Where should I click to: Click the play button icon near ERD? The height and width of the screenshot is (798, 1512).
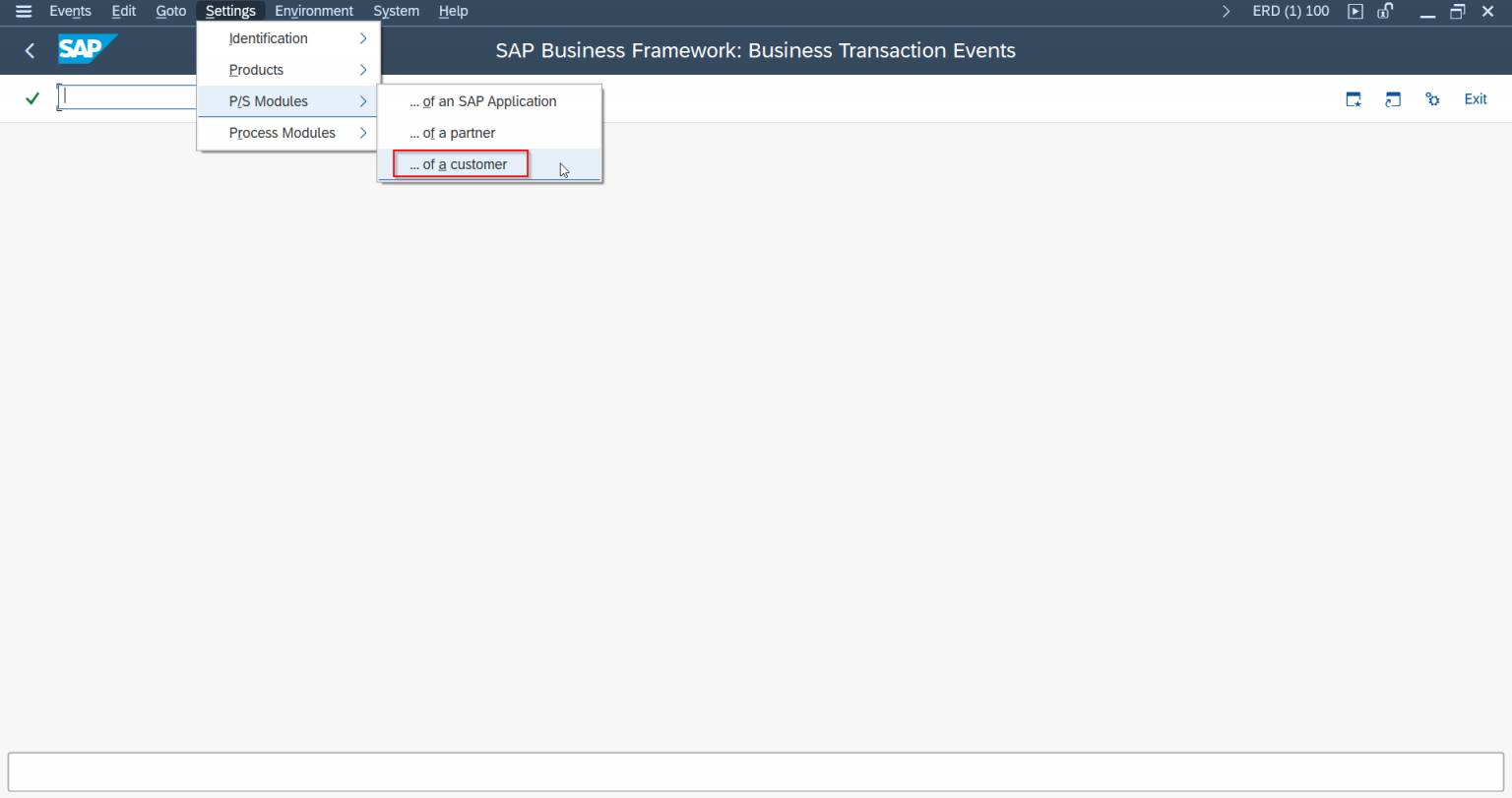[1355, 12]
